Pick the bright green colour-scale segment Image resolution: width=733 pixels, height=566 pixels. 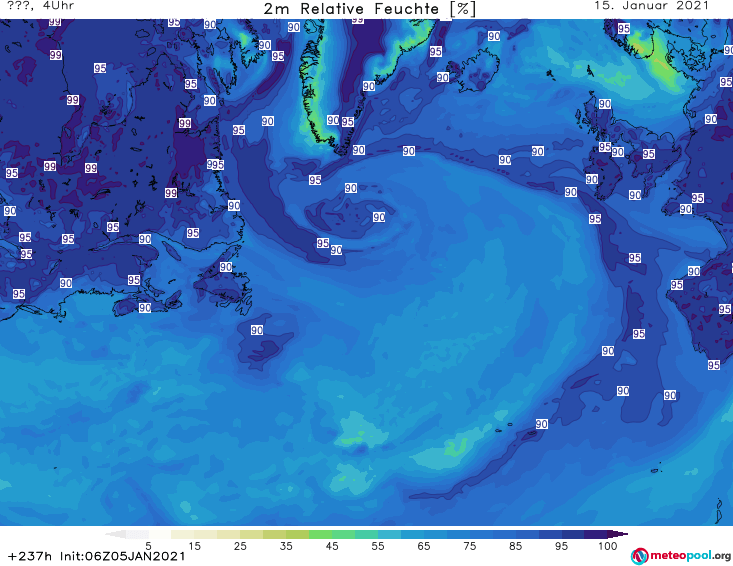tap(320, 534)
